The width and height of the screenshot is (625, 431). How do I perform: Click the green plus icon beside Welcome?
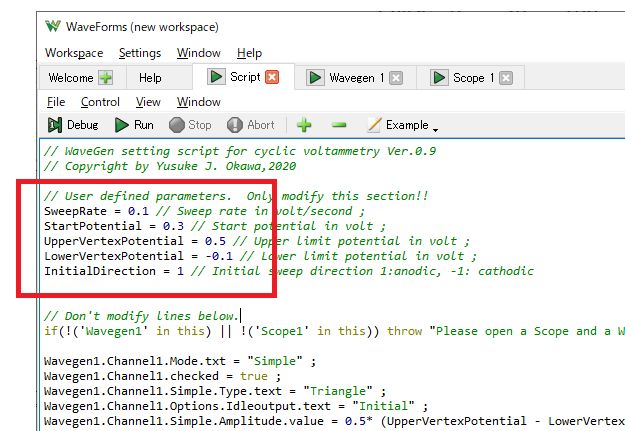tap(106, 78)
